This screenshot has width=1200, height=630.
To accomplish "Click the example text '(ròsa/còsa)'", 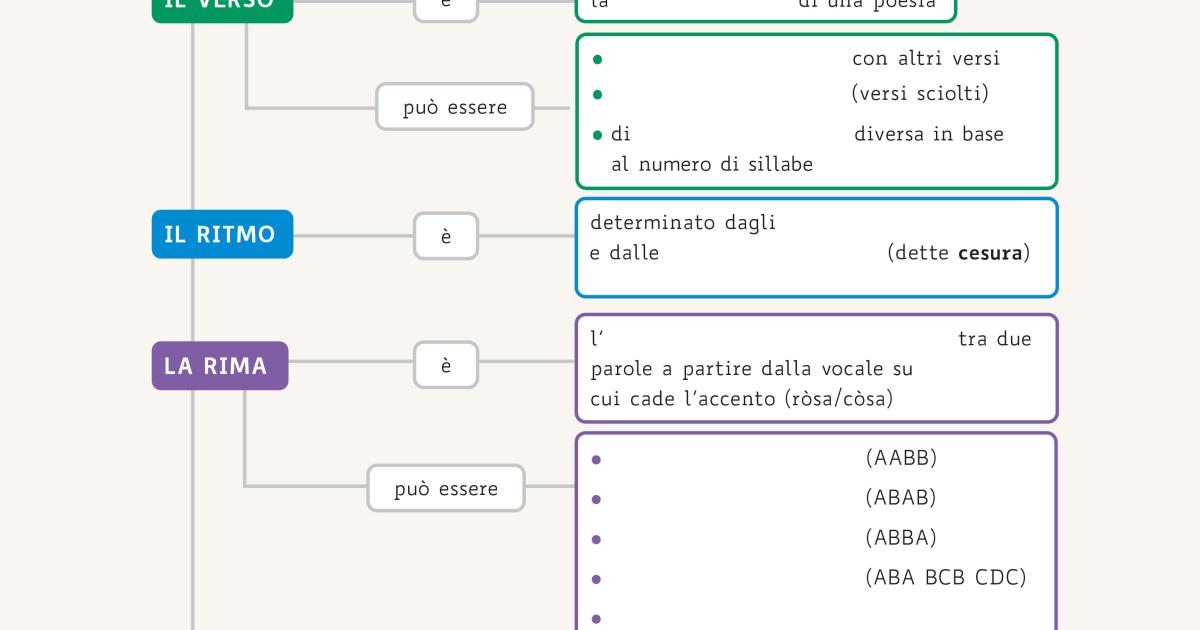I will [837, 399].
